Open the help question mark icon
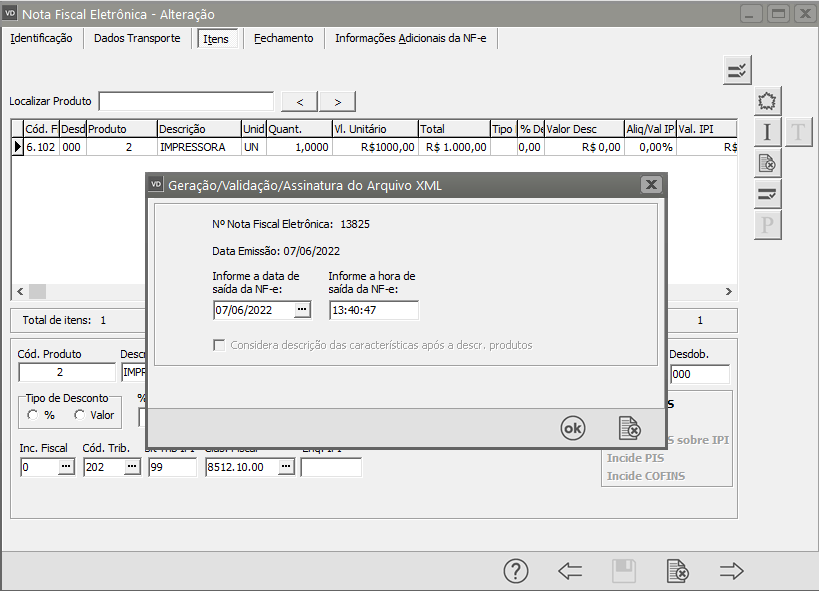819x591 pixels. pos(515,571)
